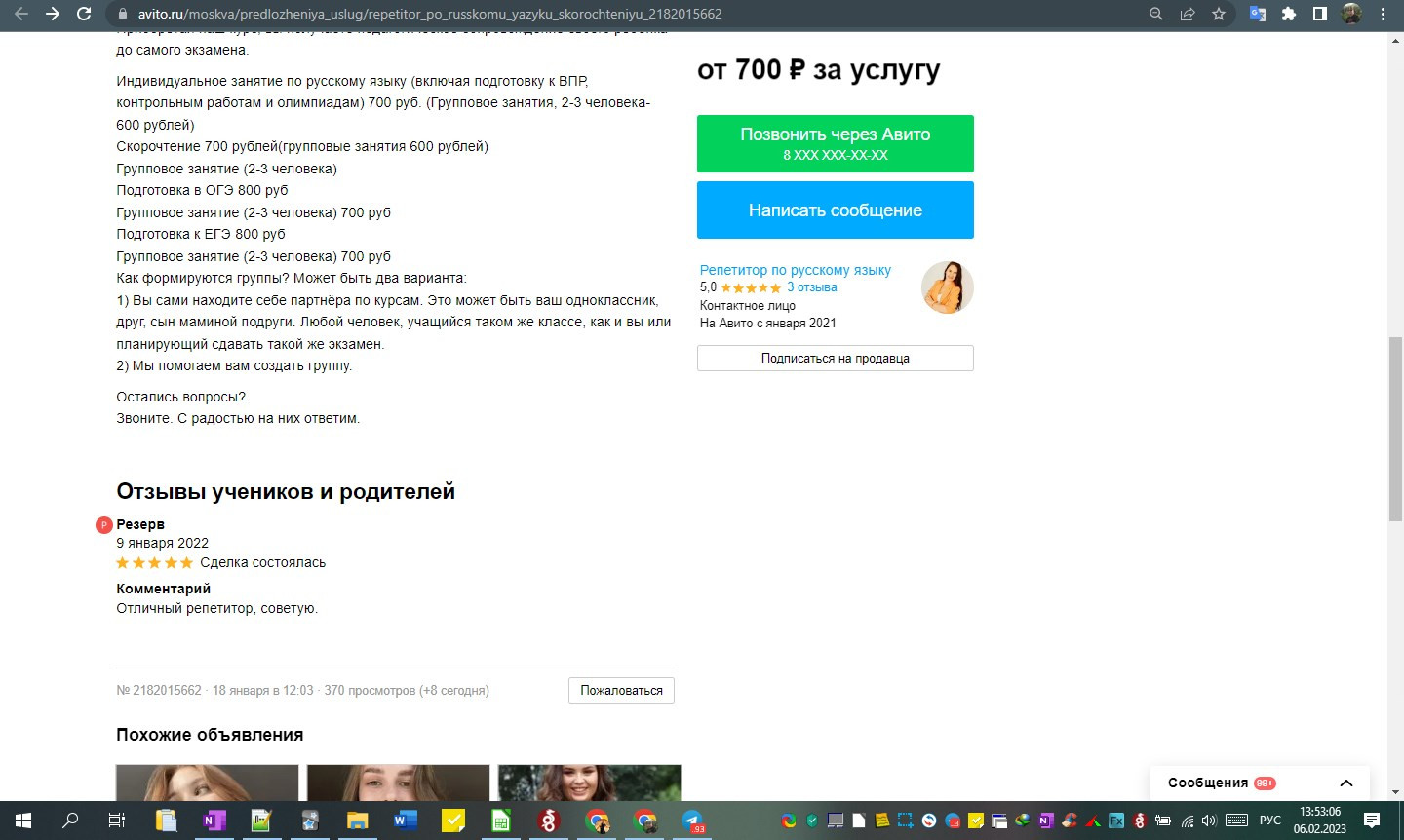Reload the Avito page
Viewport: 1404px width, 840px height.
click(x=84, y=14)
